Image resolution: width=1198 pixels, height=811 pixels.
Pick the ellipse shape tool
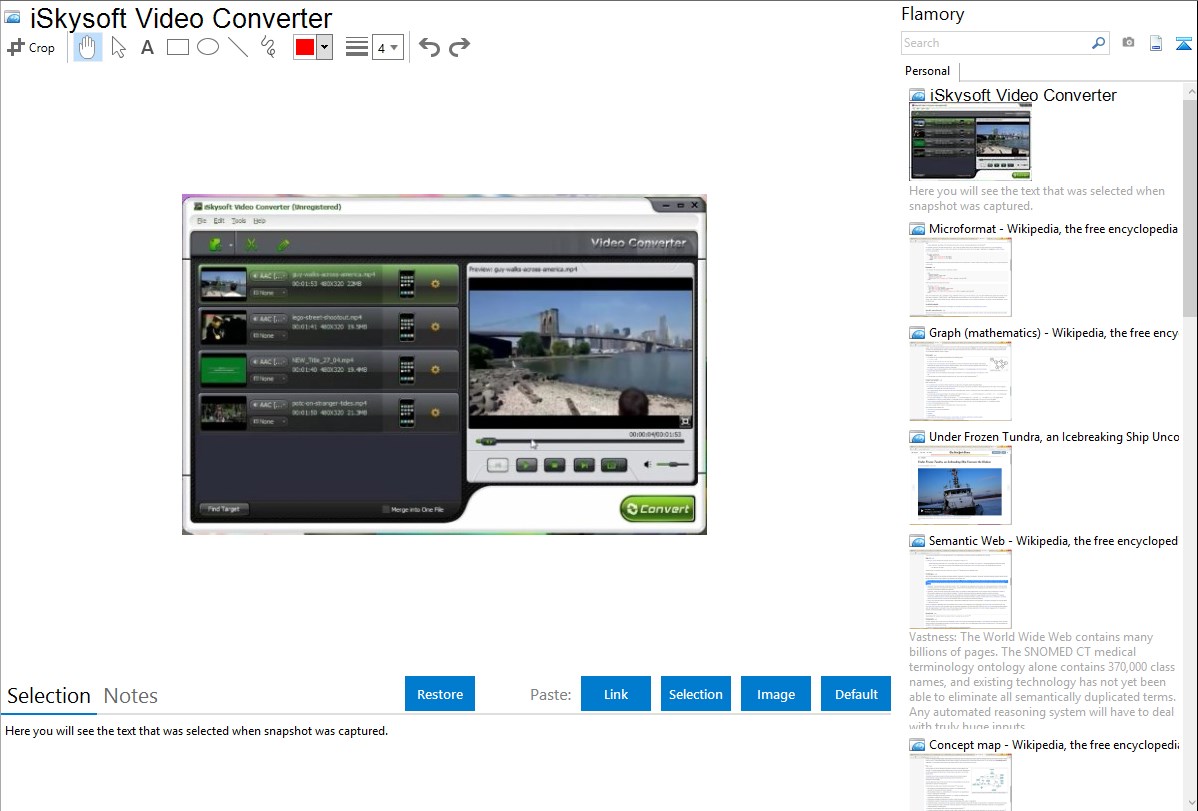(x=208, y=47)
